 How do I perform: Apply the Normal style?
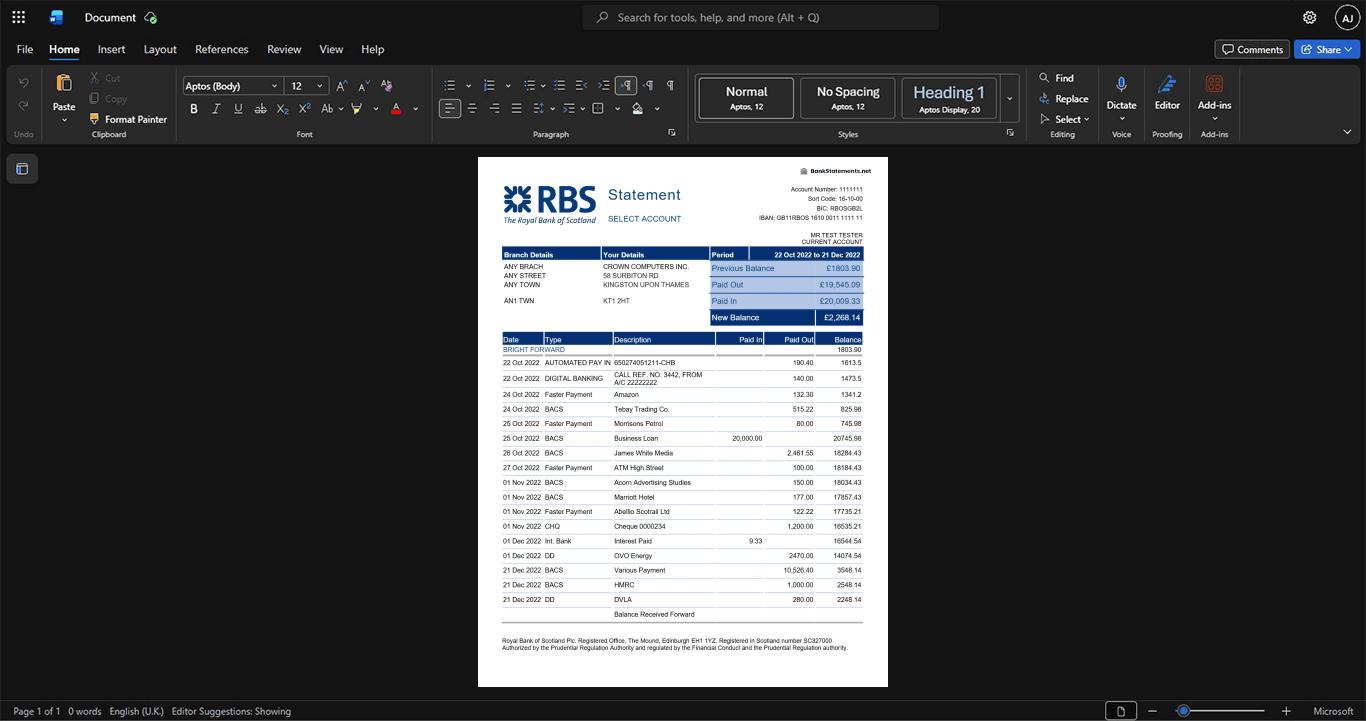tap(746, 98)
